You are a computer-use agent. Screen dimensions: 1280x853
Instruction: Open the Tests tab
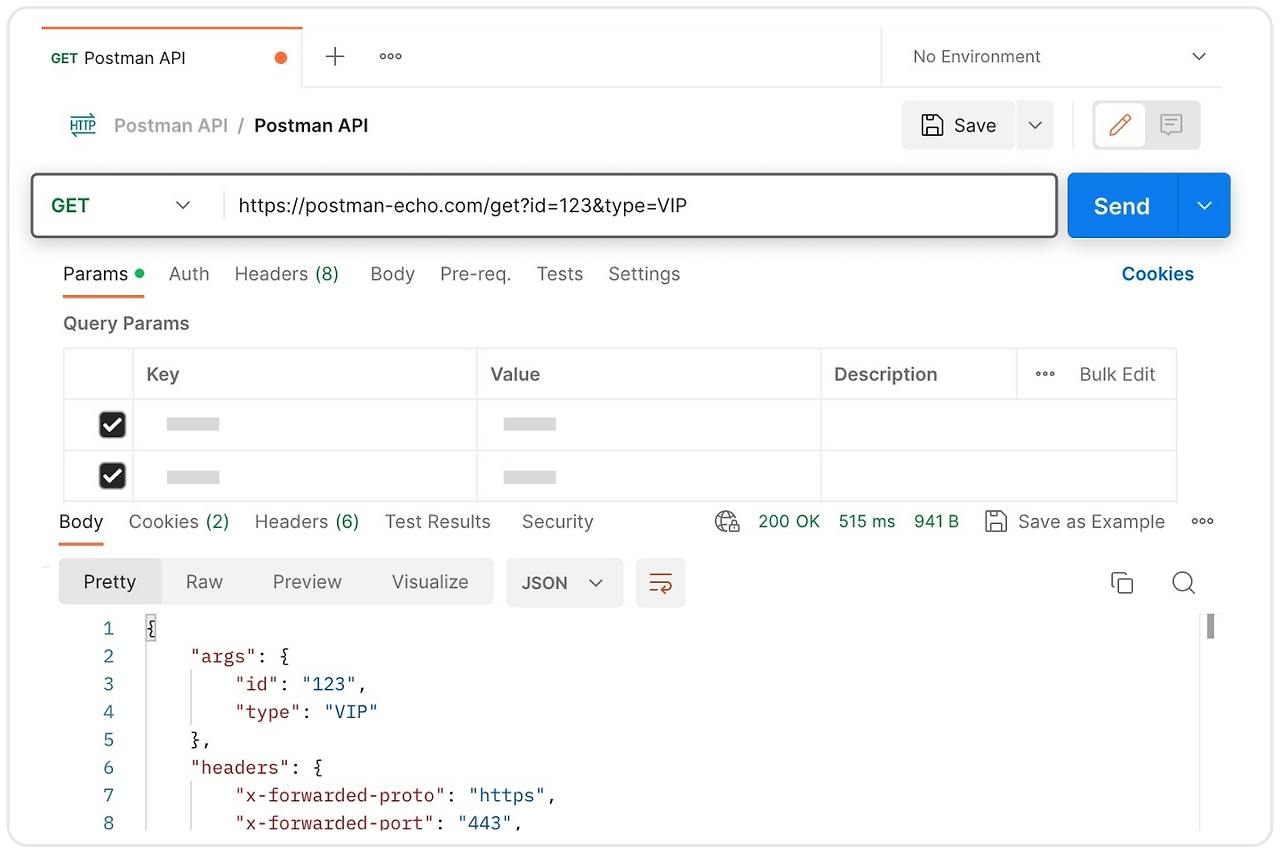point(559,274)
